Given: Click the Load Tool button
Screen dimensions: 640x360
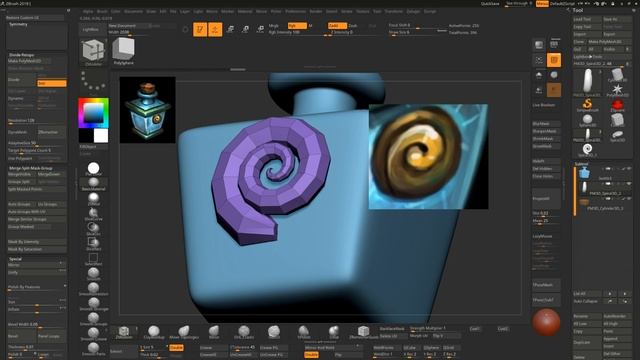Looking at the screenshot, I should click(x=587, y=19).
